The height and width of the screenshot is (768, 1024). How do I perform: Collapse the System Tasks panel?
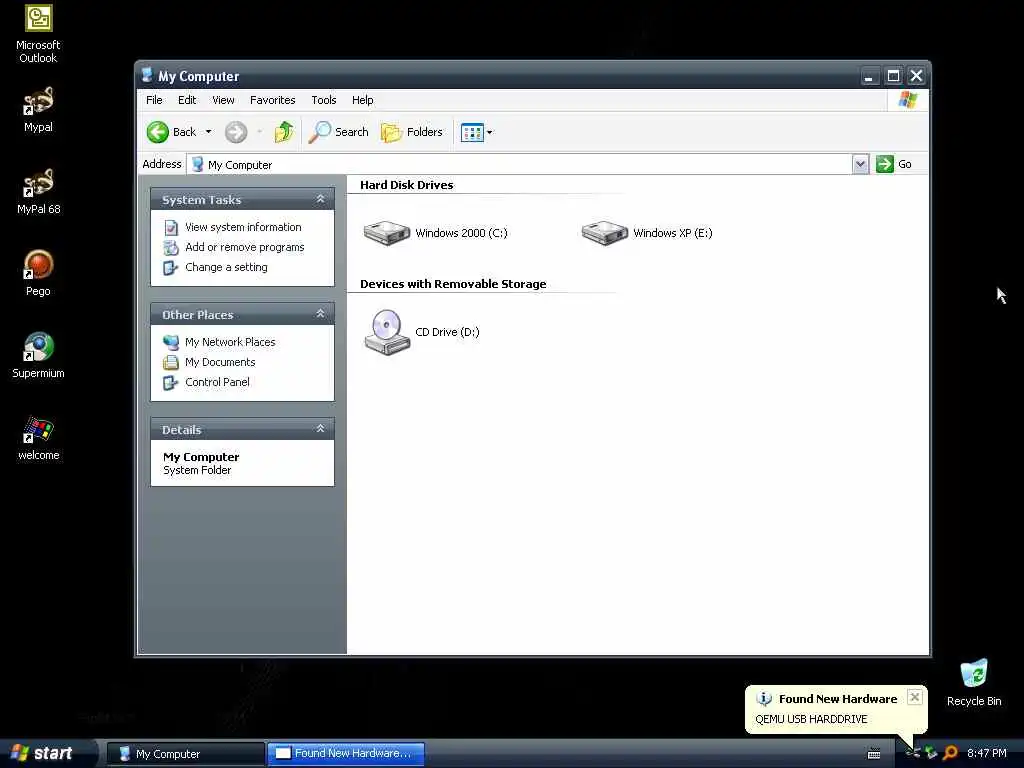point(320,199)
